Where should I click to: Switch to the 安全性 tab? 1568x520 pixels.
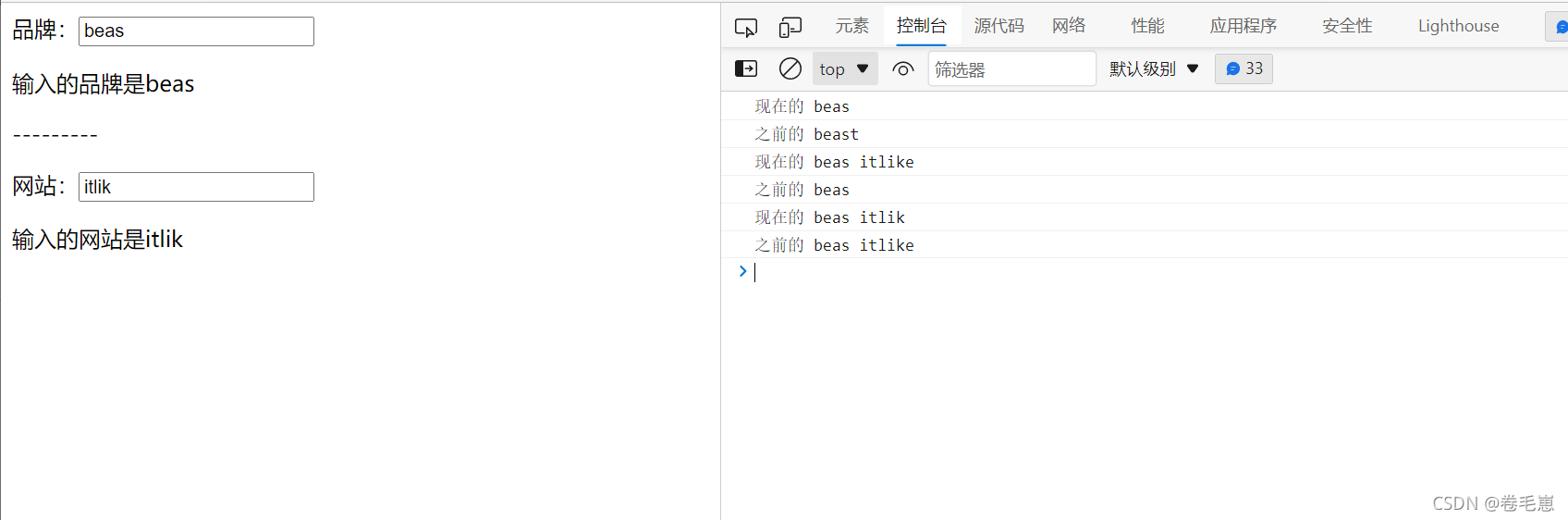pos(1347,26)
